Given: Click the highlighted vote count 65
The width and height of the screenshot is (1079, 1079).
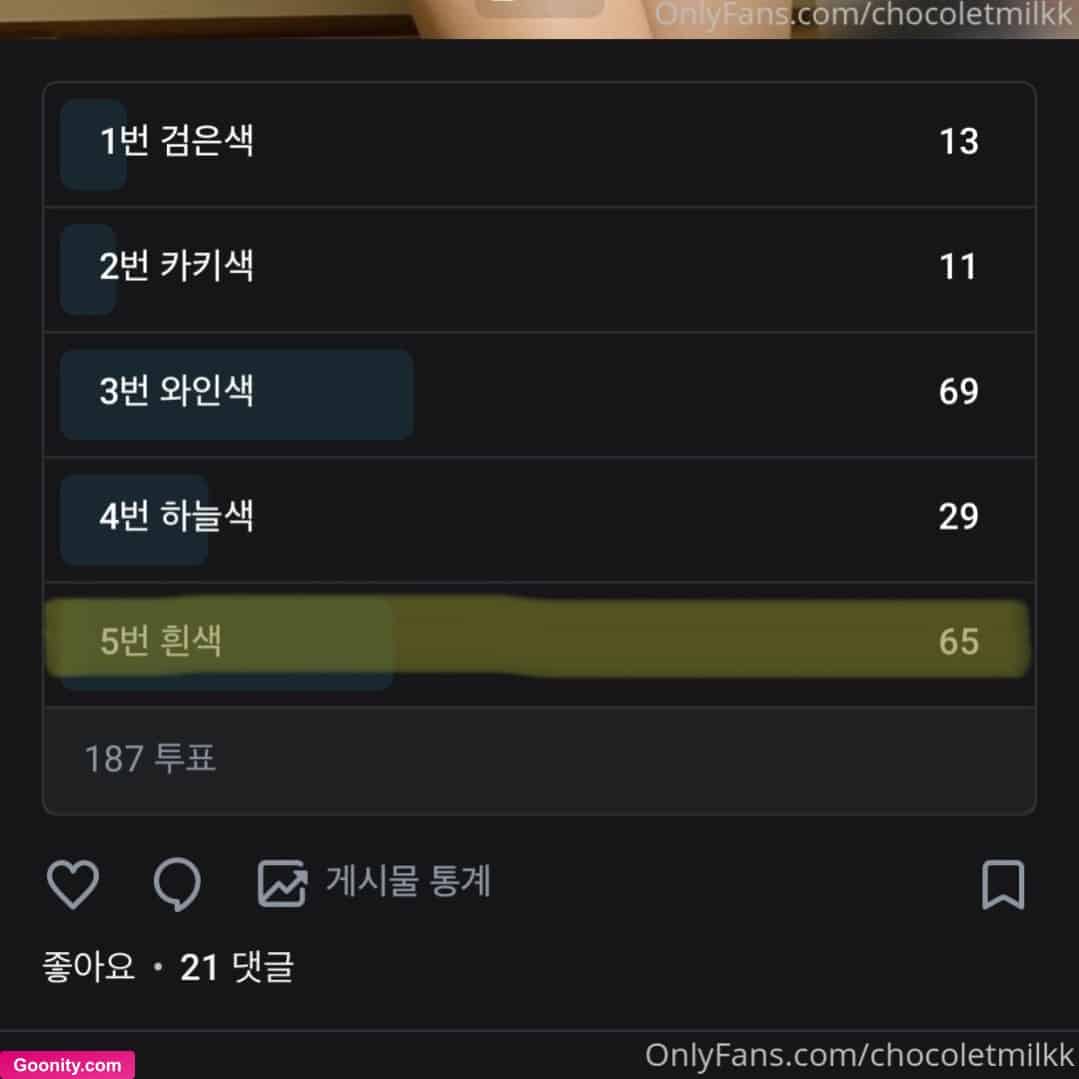Looking at the screenshot, I should [x=959, y=641].
